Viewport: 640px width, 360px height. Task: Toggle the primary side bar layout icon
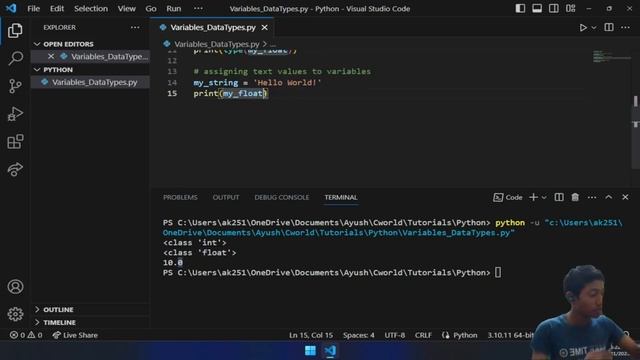(x=520, y=8)
